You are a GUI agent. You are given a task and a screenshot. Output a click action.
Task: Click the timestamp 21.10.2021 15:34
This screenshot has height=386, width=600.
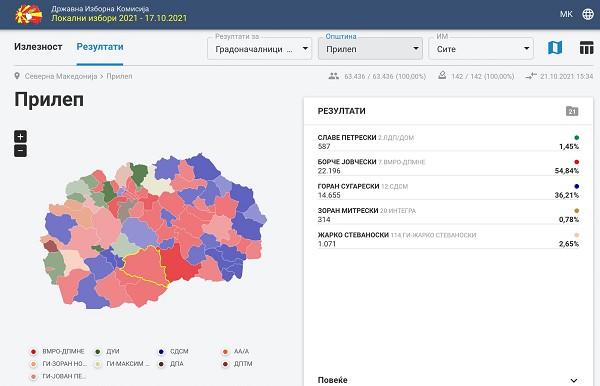(x=566, y=76)
